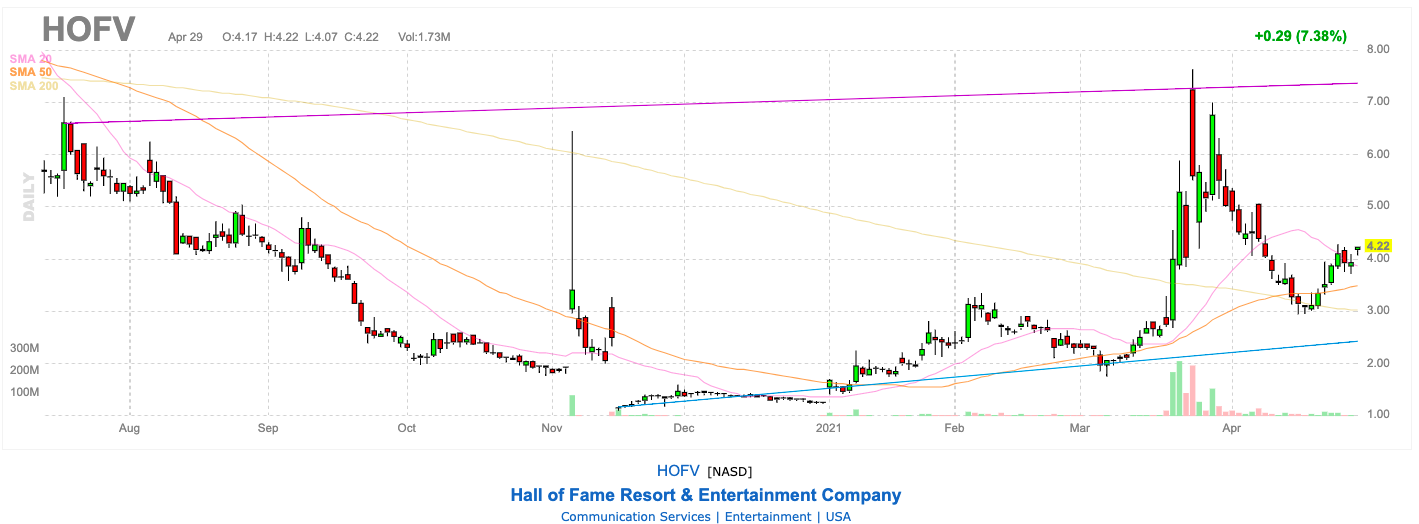Click the 8.00 price axis label
Viewport: 1419px width, 524px height.
[x=1378, y=49]
